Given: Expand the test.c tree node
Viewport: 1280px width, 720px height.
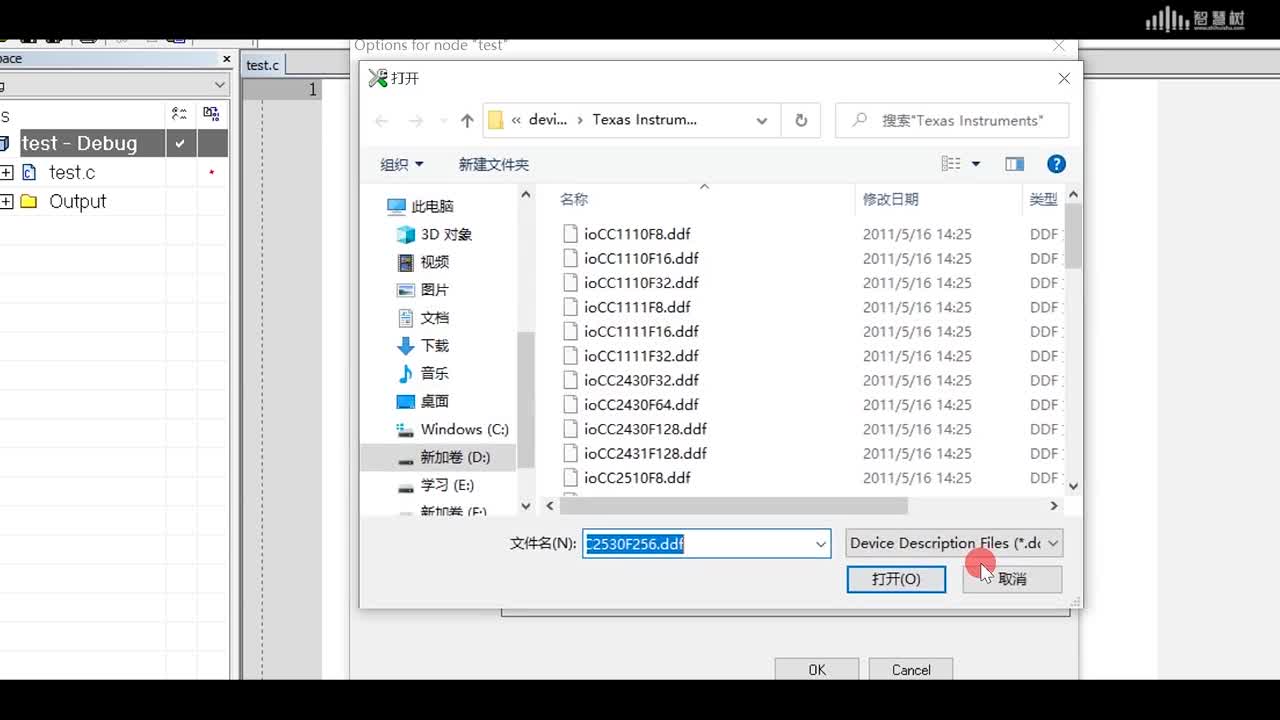Looking at the screenshot, I should coord(6,172).
